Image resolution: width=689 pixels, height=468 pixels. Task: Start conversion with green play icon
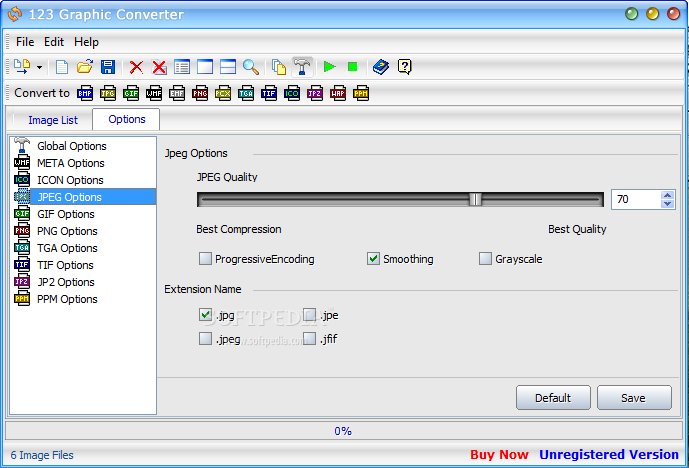click(330, 67)
